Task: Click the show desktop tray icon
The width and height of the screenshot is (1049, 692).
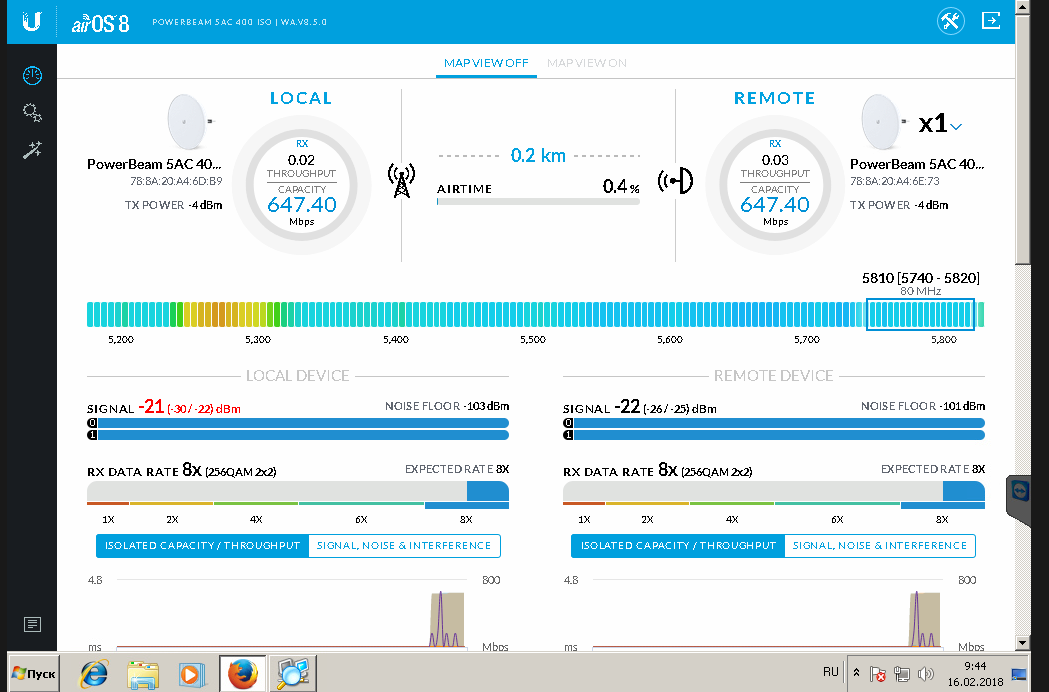Action: [1019, 674]
